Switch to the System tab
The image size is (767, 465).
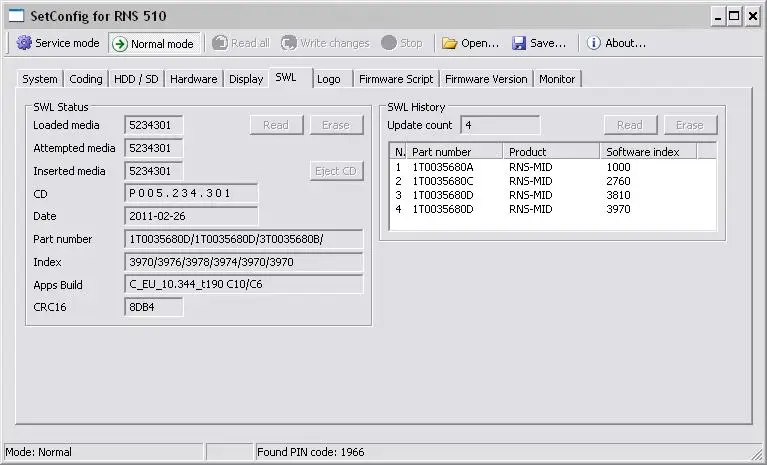click(x=40, y=79)
